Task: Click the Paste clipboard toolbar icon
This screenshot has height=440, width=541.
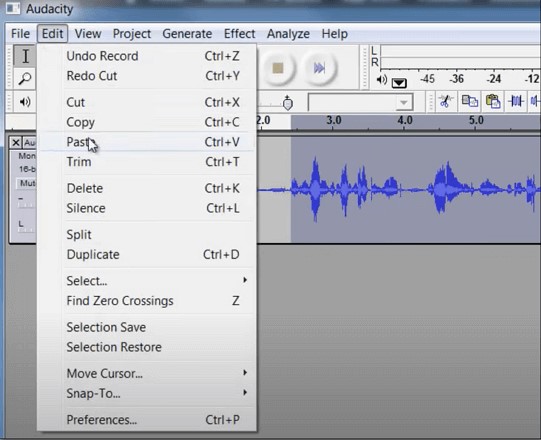Action: pos(493,102)
